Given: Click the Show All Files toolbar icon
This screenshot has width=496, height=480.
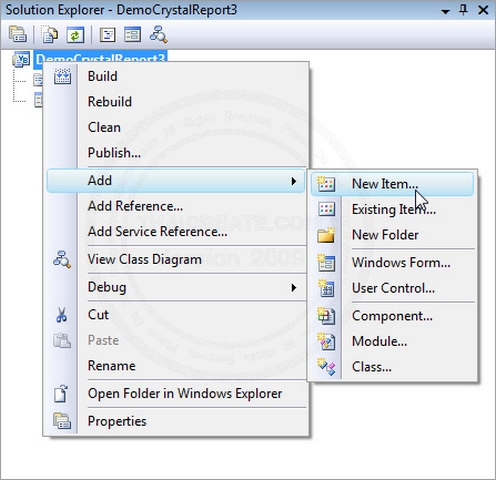Looking at the screenshot, I should tap(50, 34).
